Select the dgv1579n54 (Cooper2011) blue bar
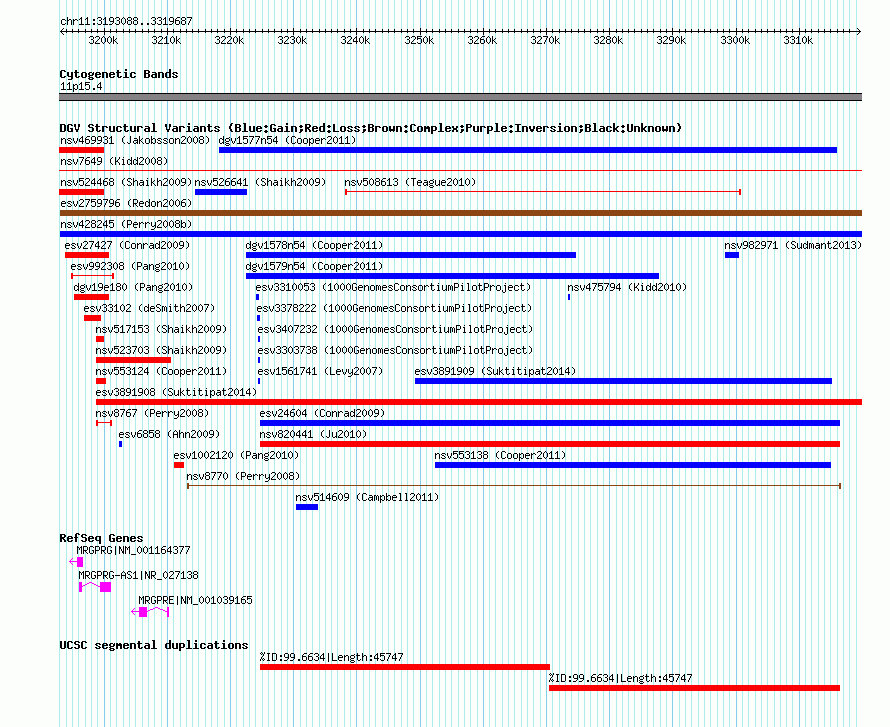 click(x=452, y=276)
